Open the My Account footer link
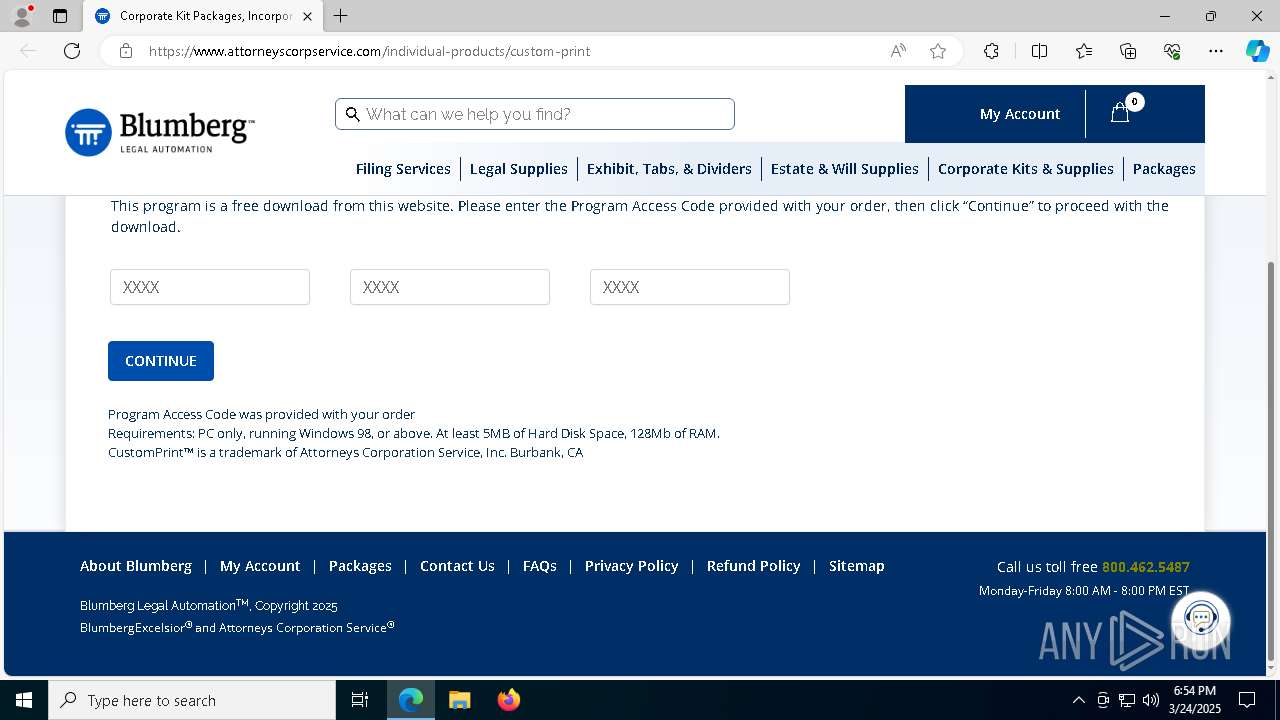Viewport: 1280px width, 720px height. click(260, 566)
